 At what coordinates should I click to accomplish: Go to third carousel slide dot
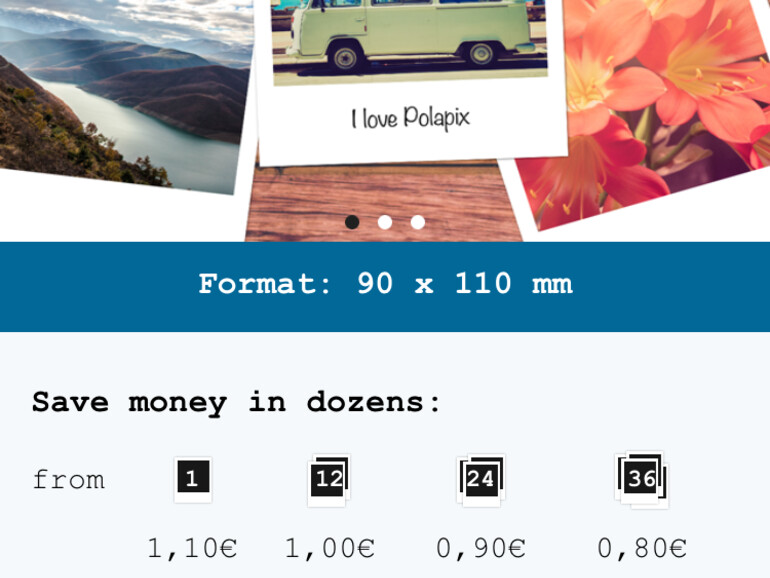tap(418, 222)
